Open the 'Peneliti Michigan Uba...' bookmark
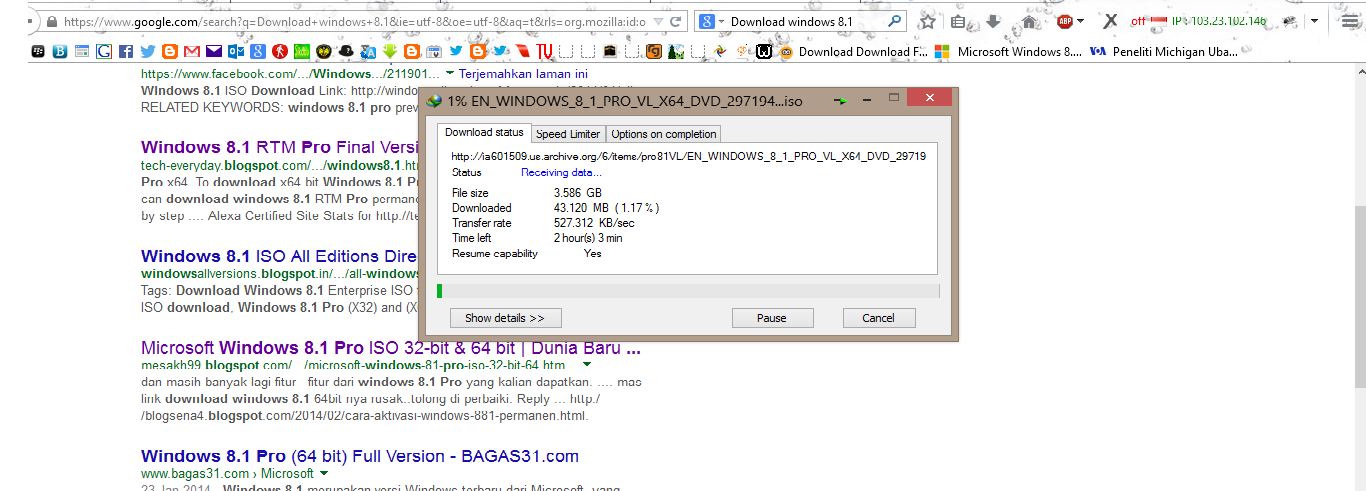Image resolution: width=1366 pixels, height=491 pixels. coord(1164,52)
